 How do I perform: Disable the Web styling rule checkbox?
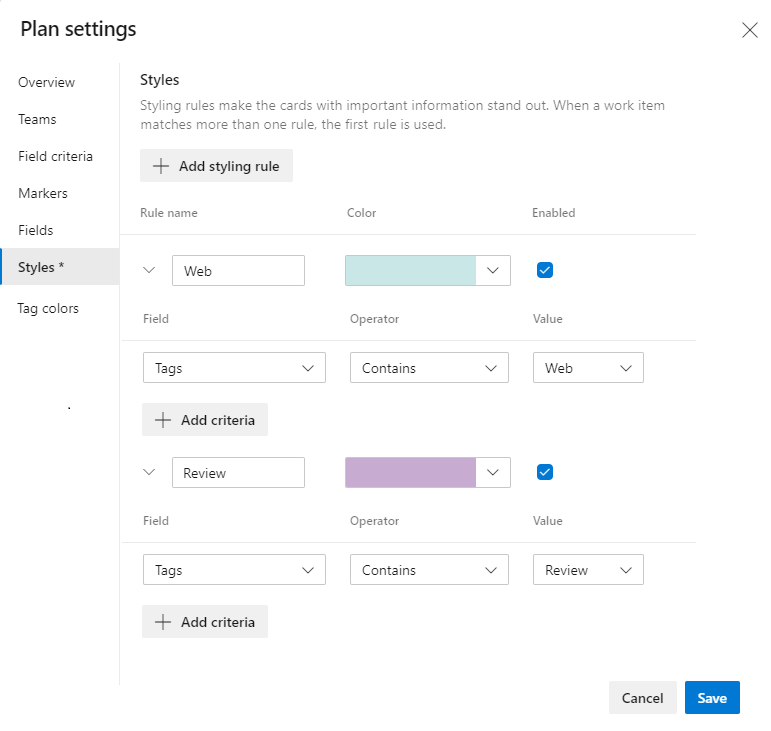point(545,270)
